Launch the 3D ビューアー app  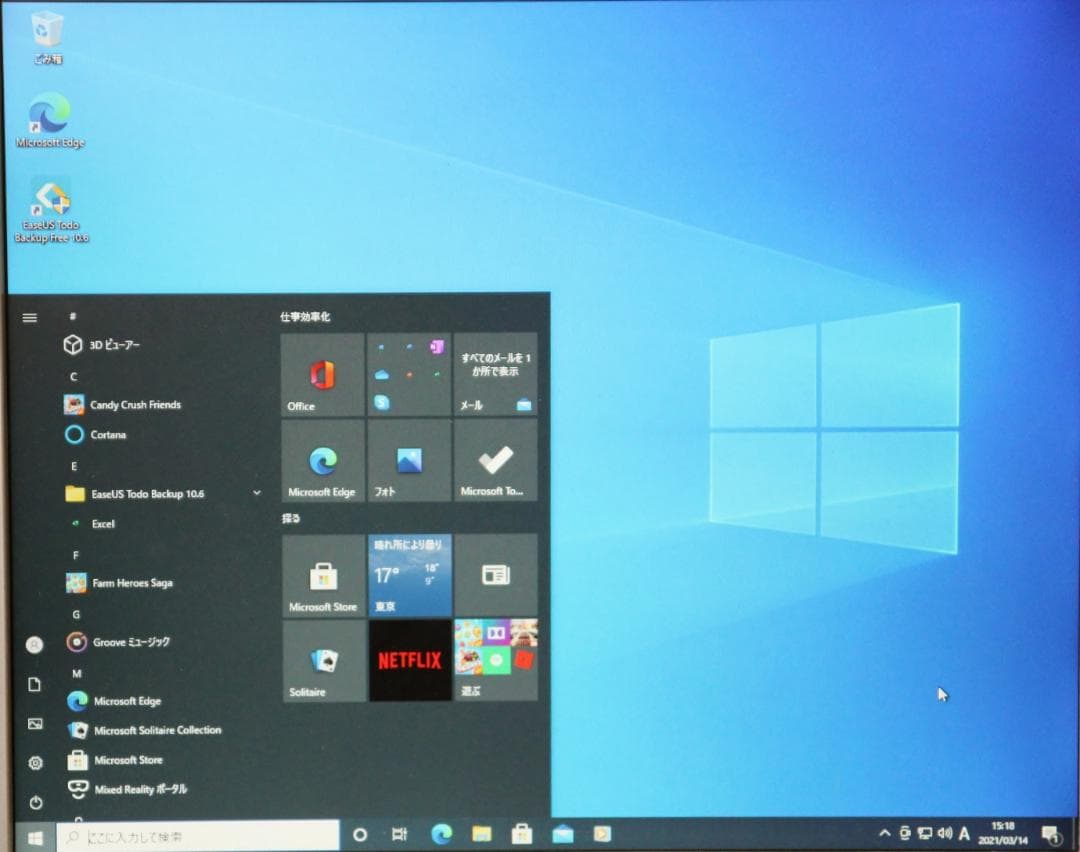click(117, 344)
